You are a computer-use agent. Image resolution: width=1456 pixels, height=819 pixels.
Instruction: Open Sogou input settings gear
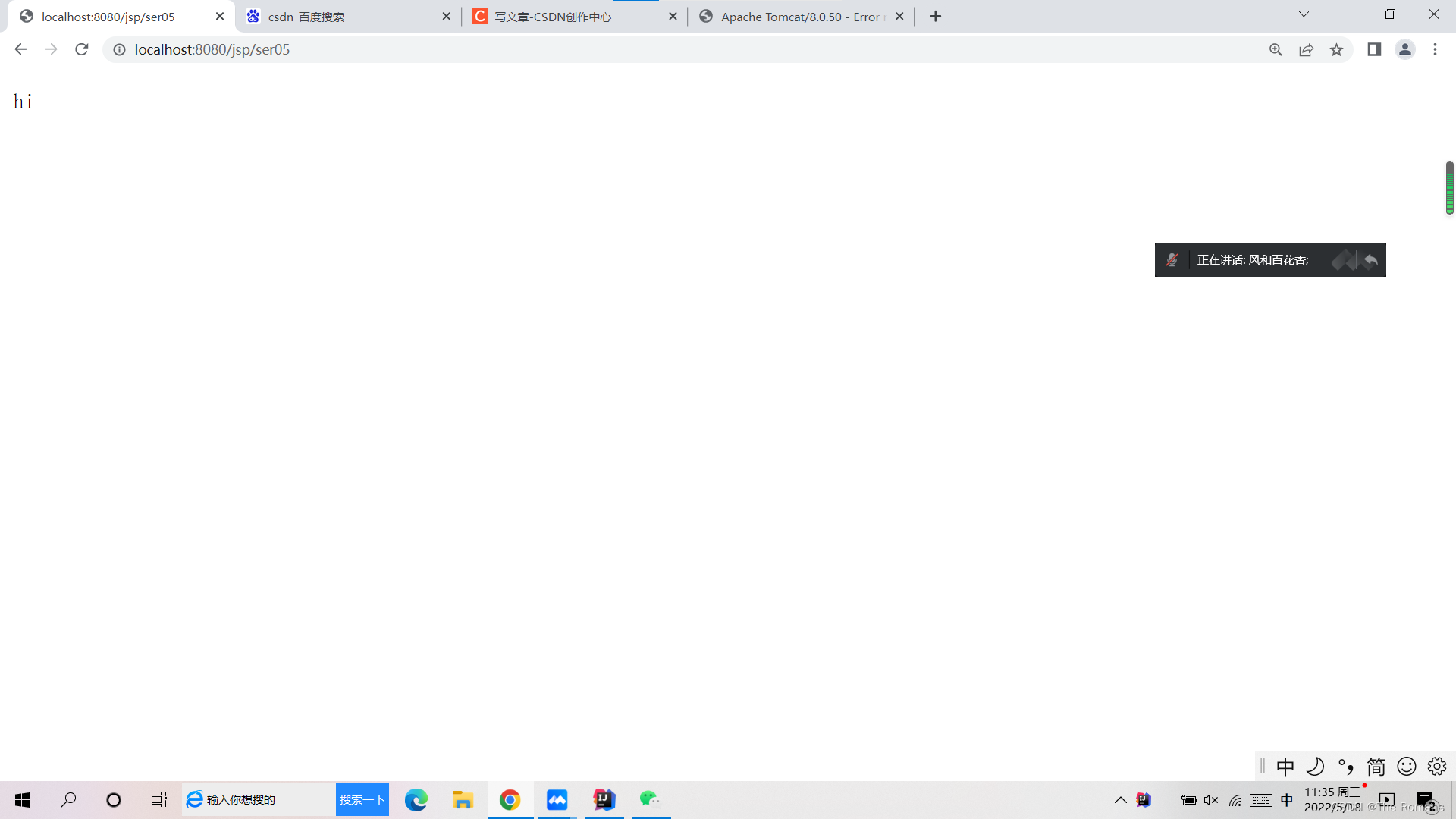[1437, 766]
